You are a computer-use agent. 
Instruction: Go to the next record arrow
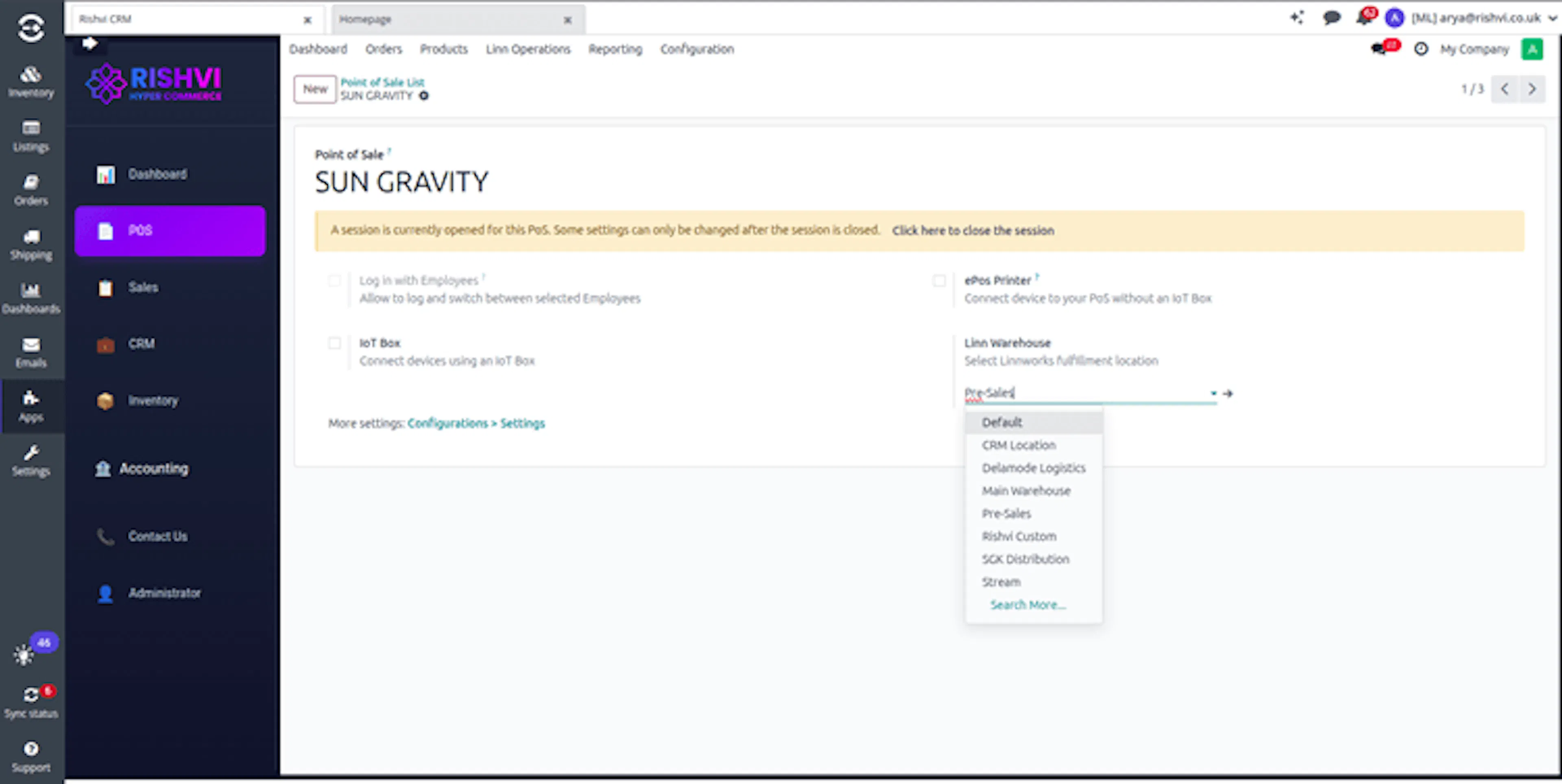1531,89
